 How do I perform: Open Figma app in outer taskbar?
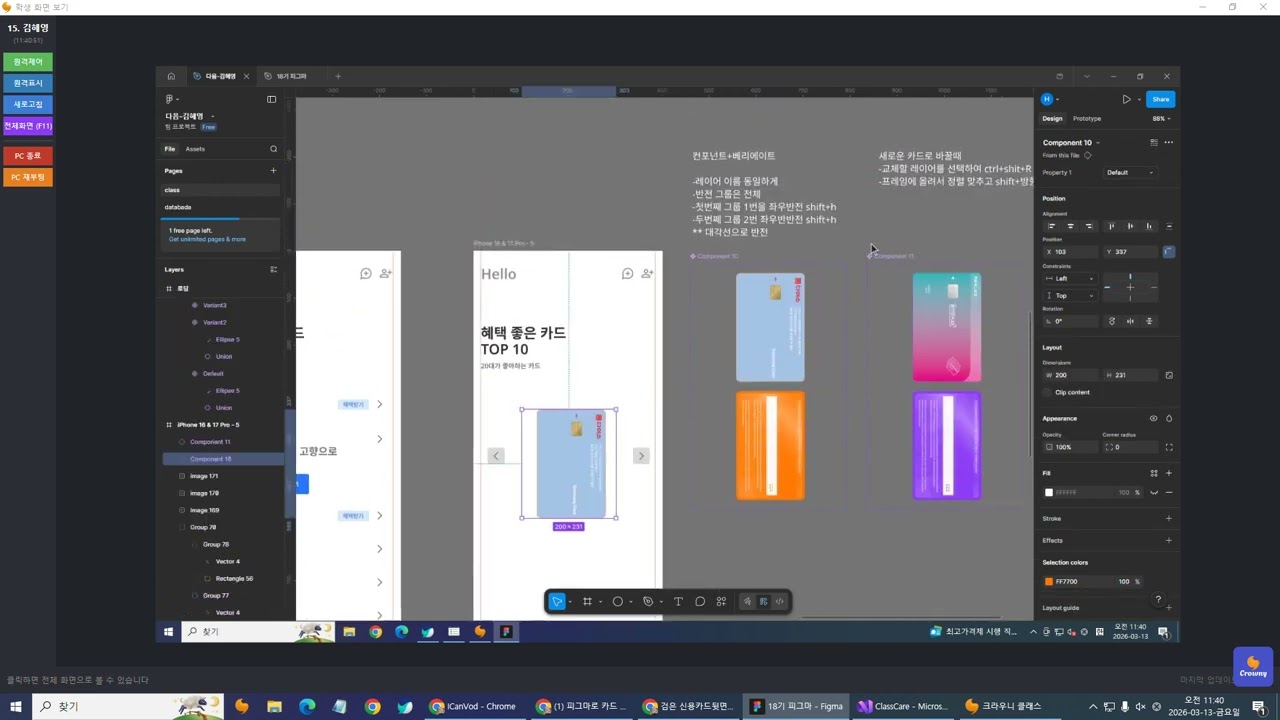[797, 706]
